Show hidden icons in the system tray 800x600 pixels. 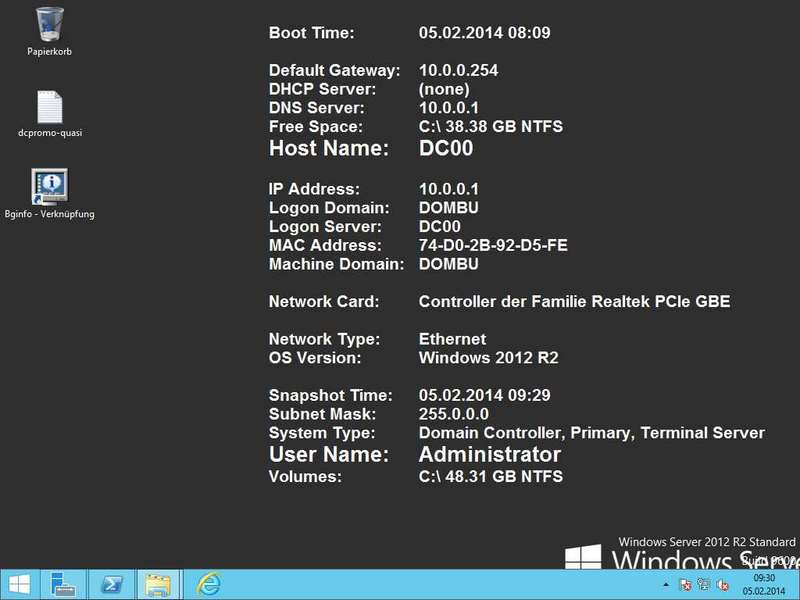click(x=666, y=585)
